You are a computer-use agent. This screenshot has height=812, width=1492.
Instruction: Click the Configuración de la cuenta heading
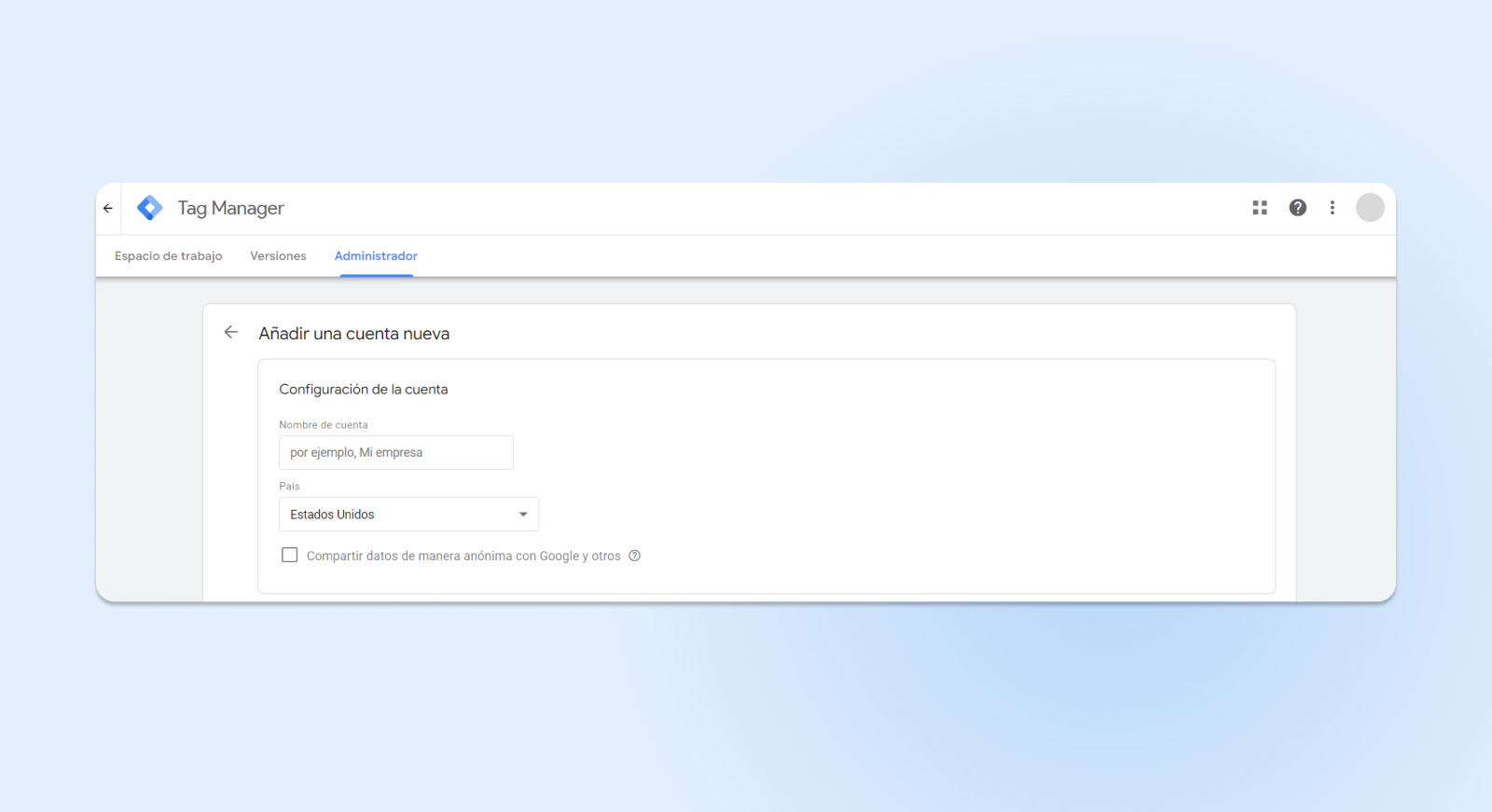point(363,390)
